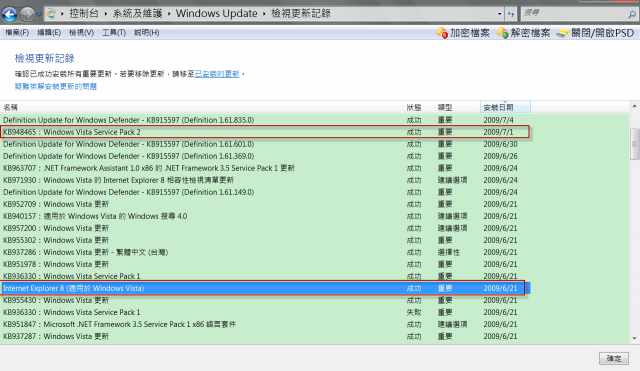
Task: Sort by the 類型 column header
Action: [457, 107]
